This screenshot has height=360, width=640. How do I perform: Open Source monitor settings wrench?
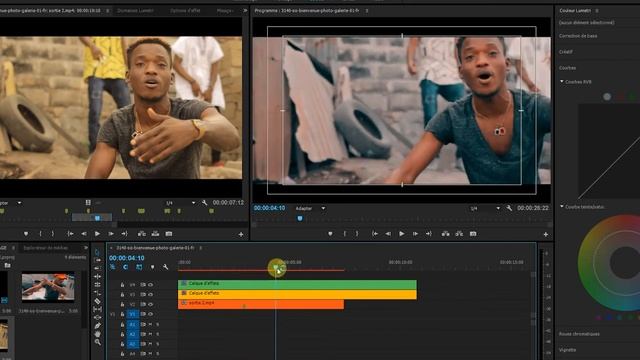pyautogui.click(x=204, y=202)
